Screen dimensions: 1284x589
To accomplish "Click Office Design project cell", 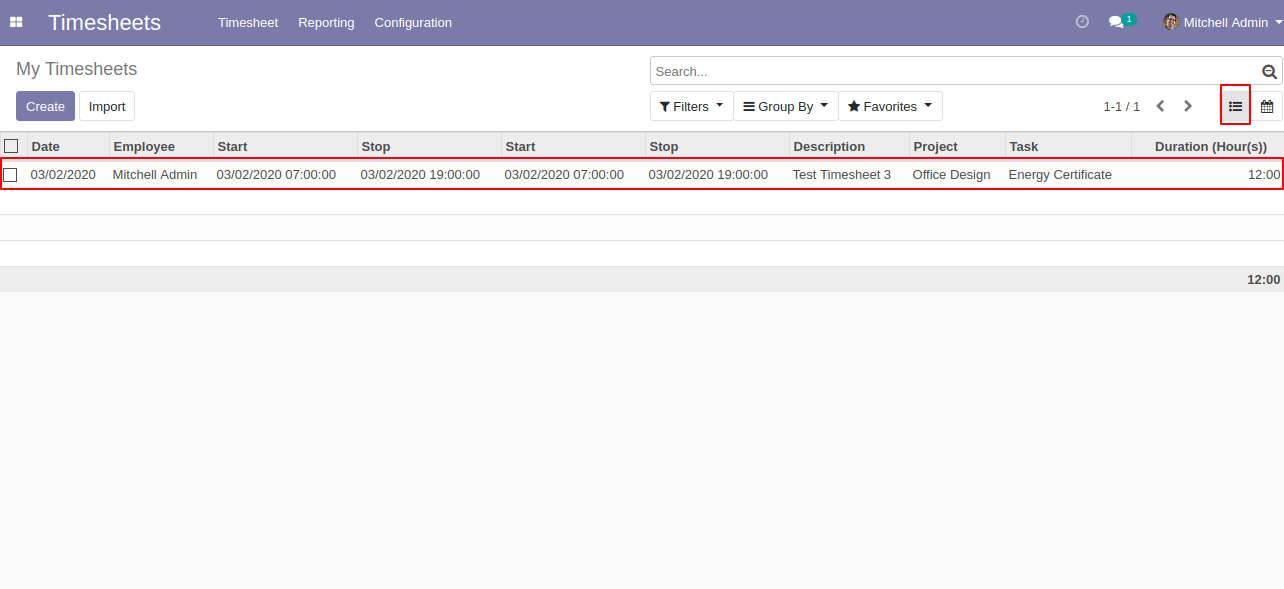I will click(x=951, y=175).
